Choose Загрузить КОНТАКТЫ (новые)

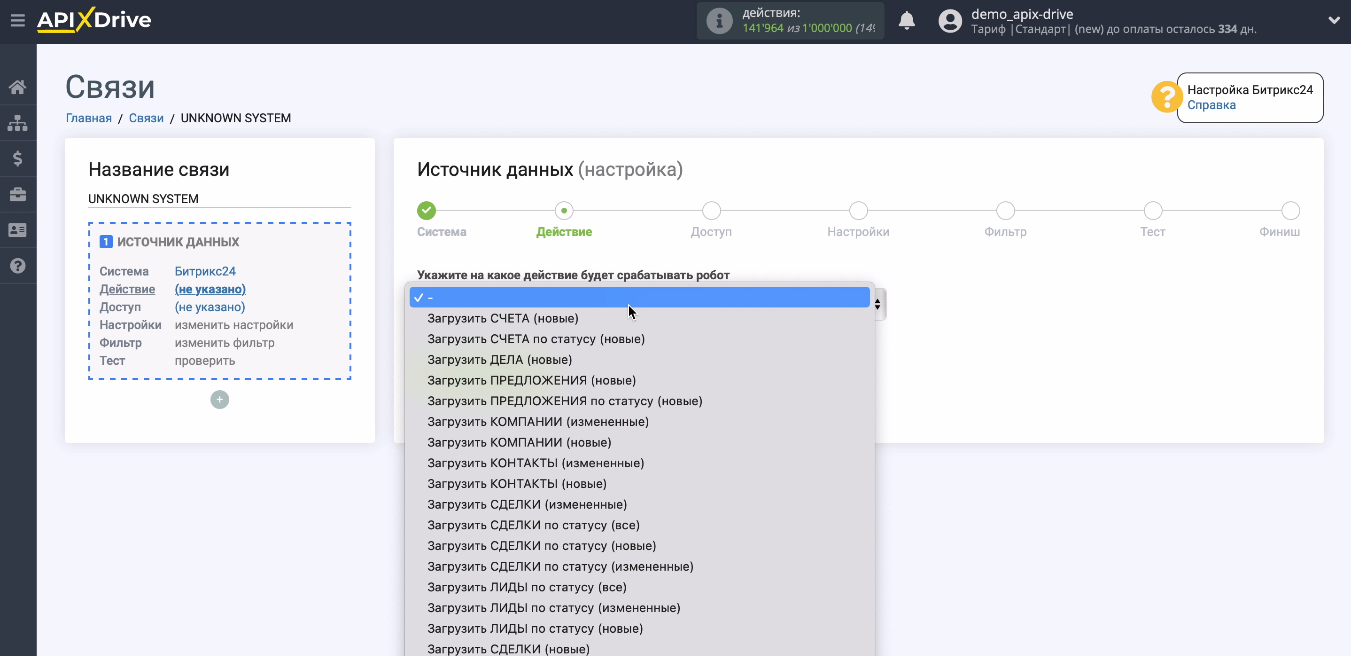[x=640, y=484]
